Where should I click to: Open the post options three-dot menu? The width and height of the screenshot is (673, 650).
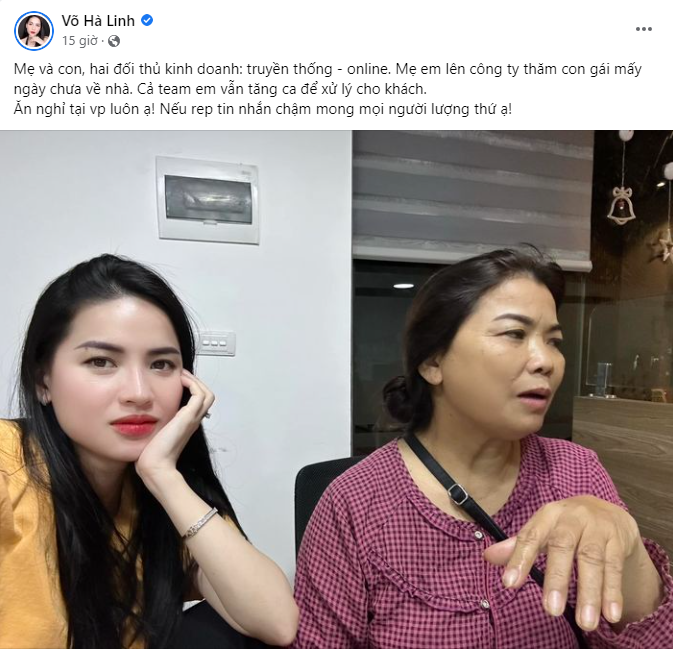pos(644,29)
